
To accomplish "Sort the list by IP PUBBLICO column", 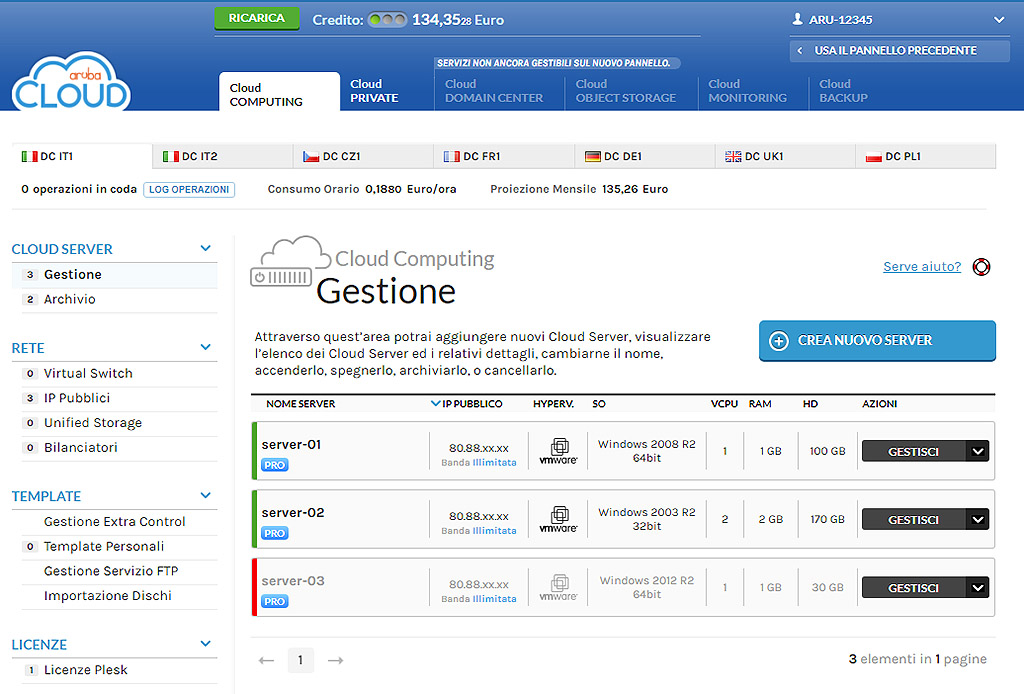I will point(472,404).
